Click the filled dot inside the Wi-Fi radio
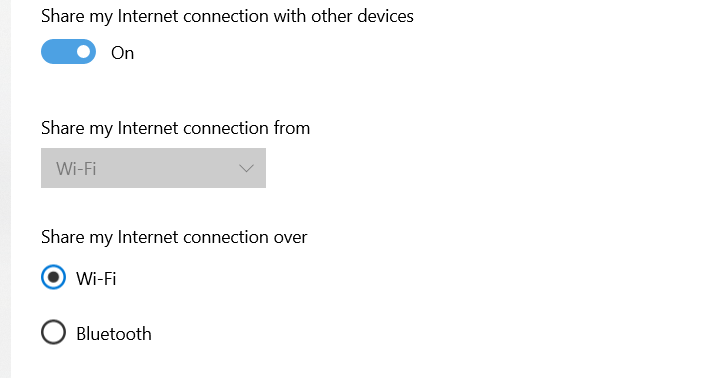The width and height of the screenshot is (701, 378). click(x=53, y=277)
